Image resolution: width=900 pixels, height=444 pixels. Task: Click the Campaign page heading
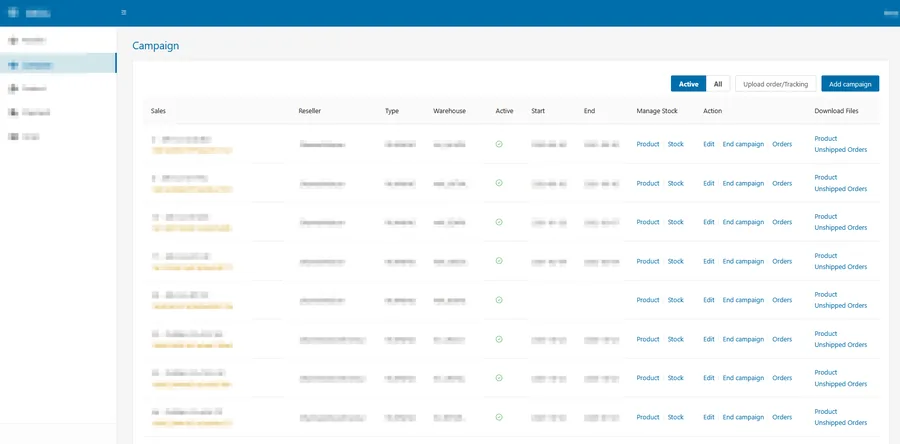[156, 45]
